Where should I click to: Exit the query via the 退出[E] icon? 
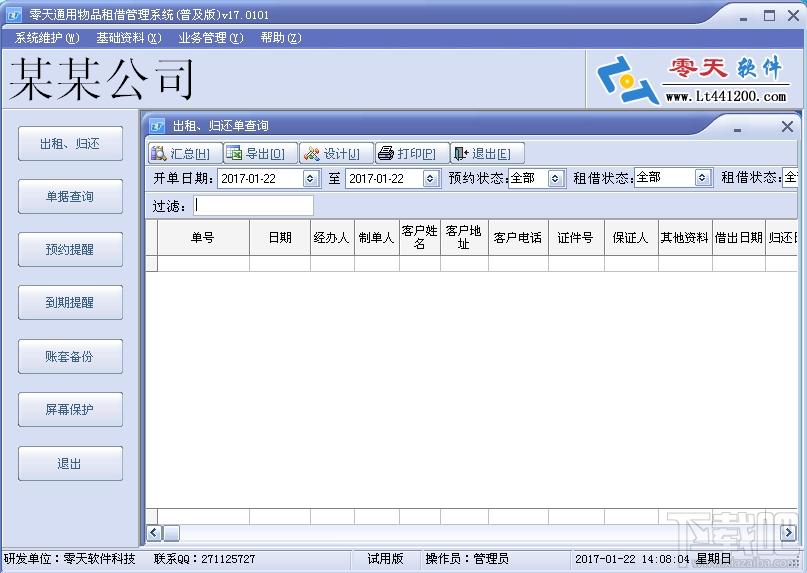click(x=461, y=153)
